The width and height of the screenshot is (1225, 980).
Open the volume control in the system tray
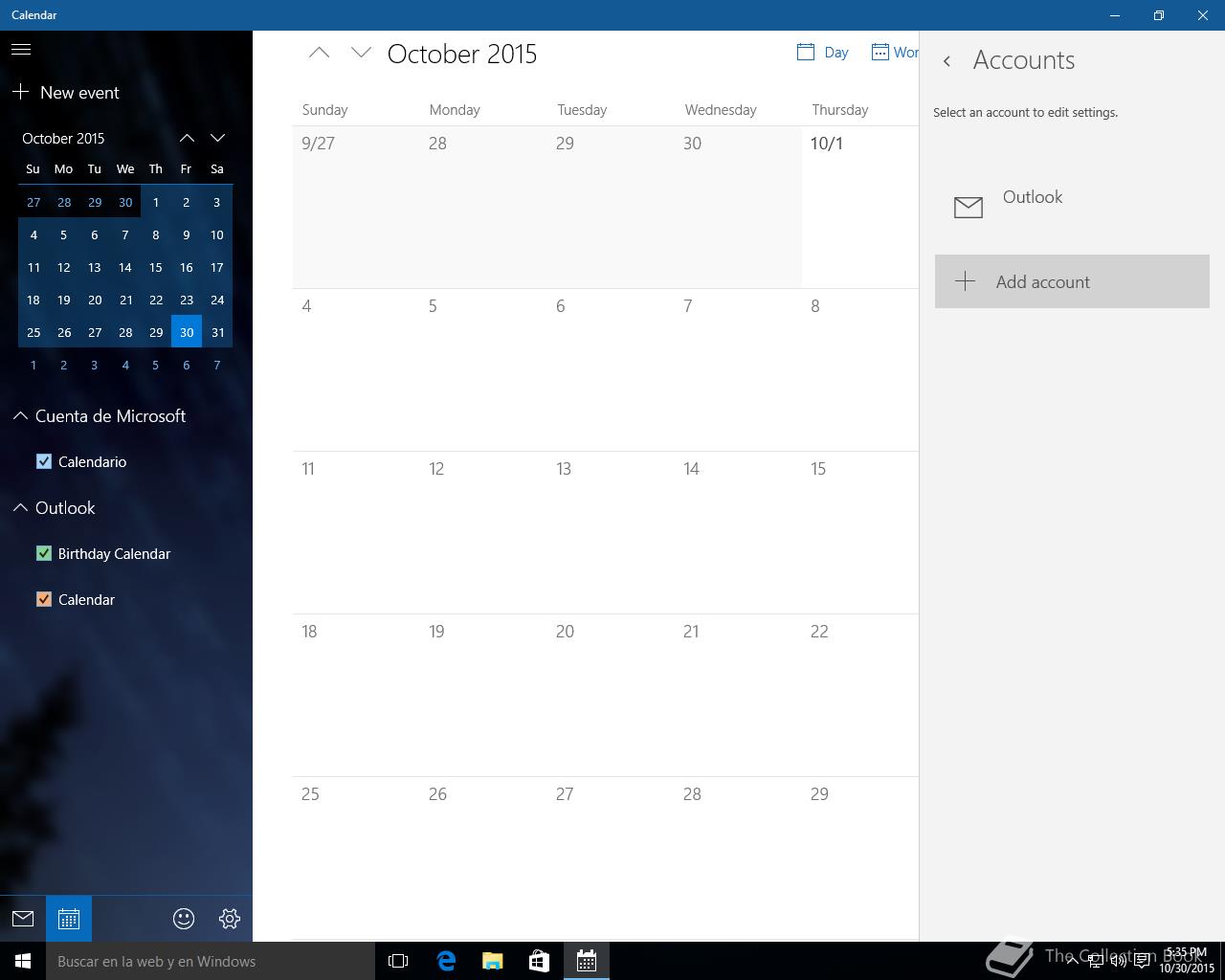[1119, 961]
